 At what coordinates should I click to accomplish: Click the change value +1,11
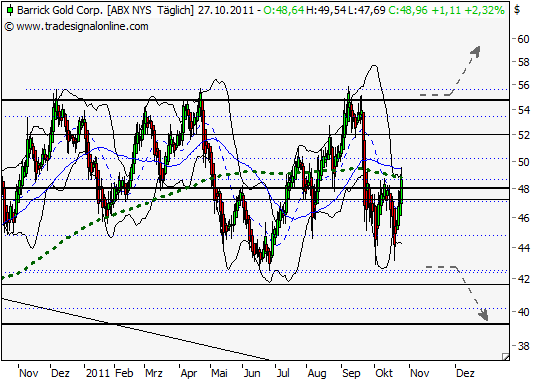point(446,10)
